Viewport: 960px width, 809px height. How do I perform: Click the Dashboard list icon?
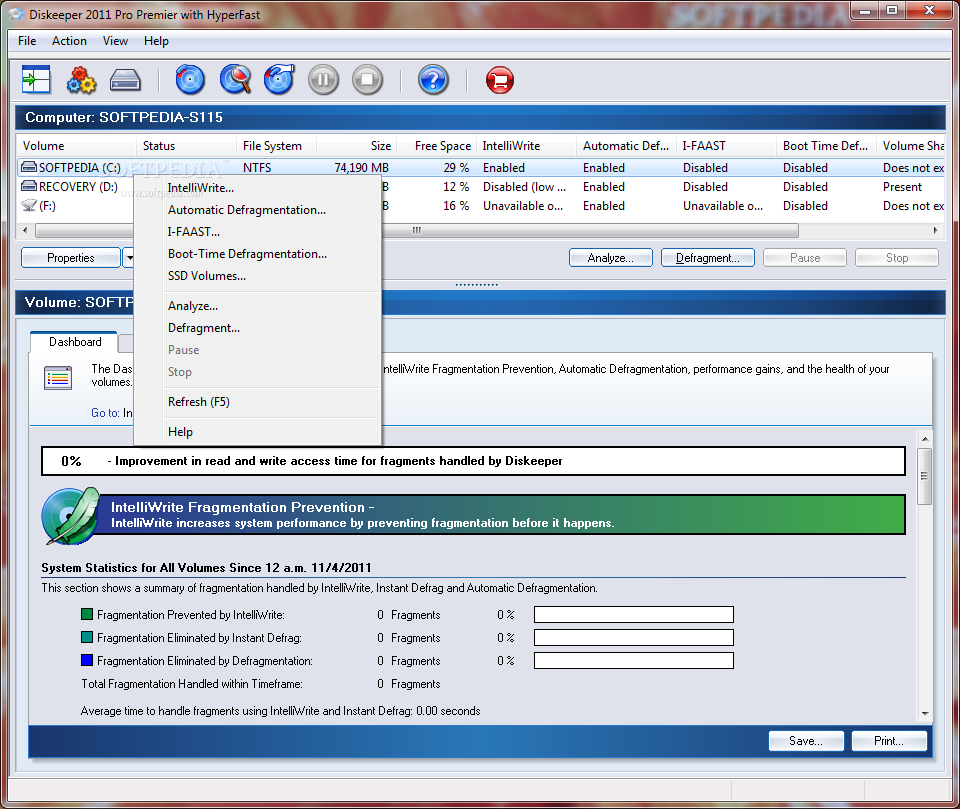click(58, 377)
